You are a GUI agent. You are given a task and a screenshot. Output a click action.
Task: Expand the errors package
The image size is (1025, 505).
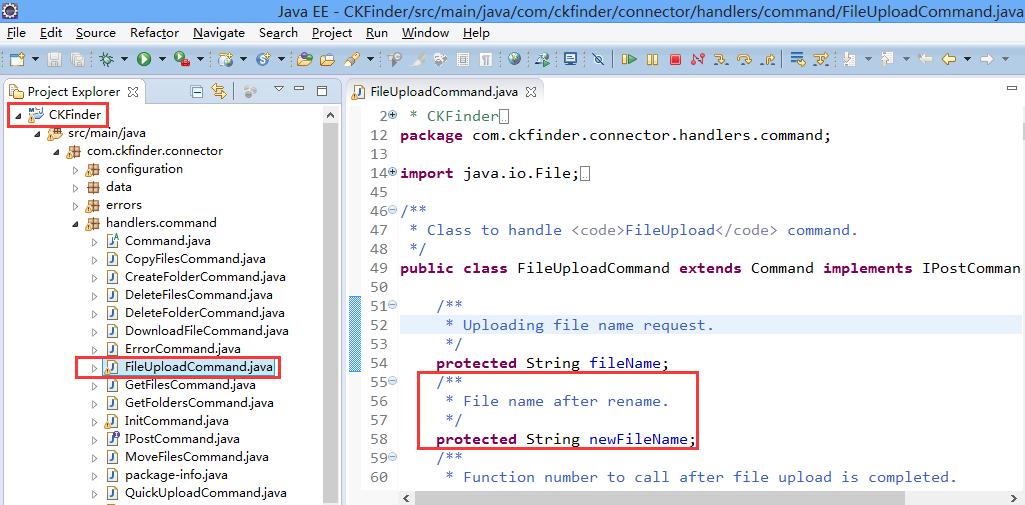tap(75, 206)
